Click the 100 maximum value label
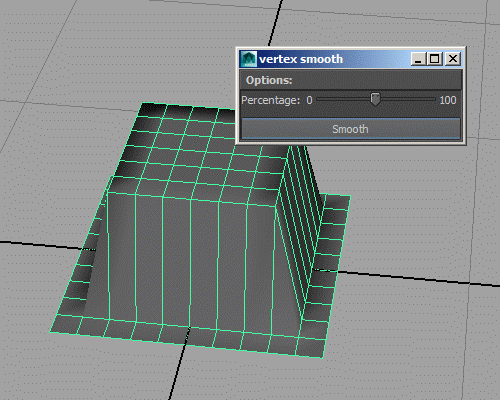This screenshot has width=500, height=400. (x=448, y=100)
